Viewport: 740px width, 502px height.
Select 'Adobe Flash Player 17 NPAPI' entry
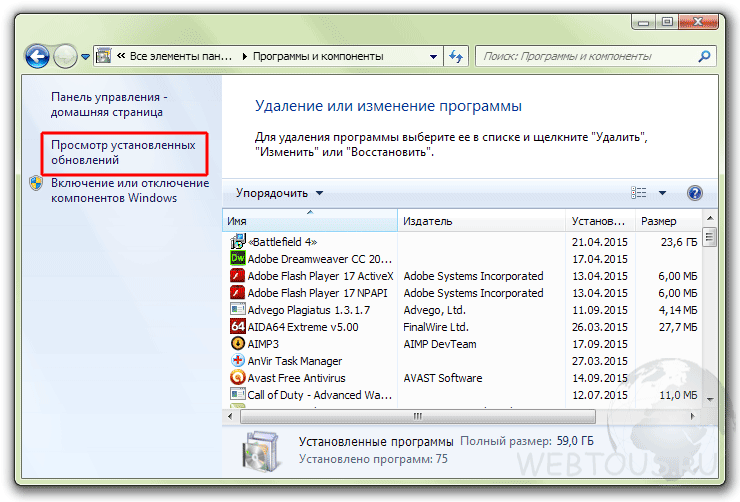[x=318, y=293]
